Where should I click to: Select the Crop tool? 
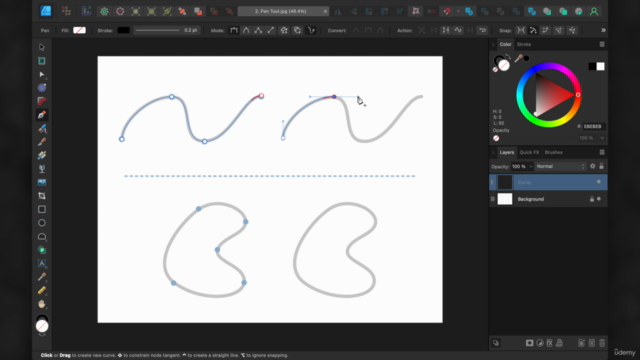(x=42, y=196)
